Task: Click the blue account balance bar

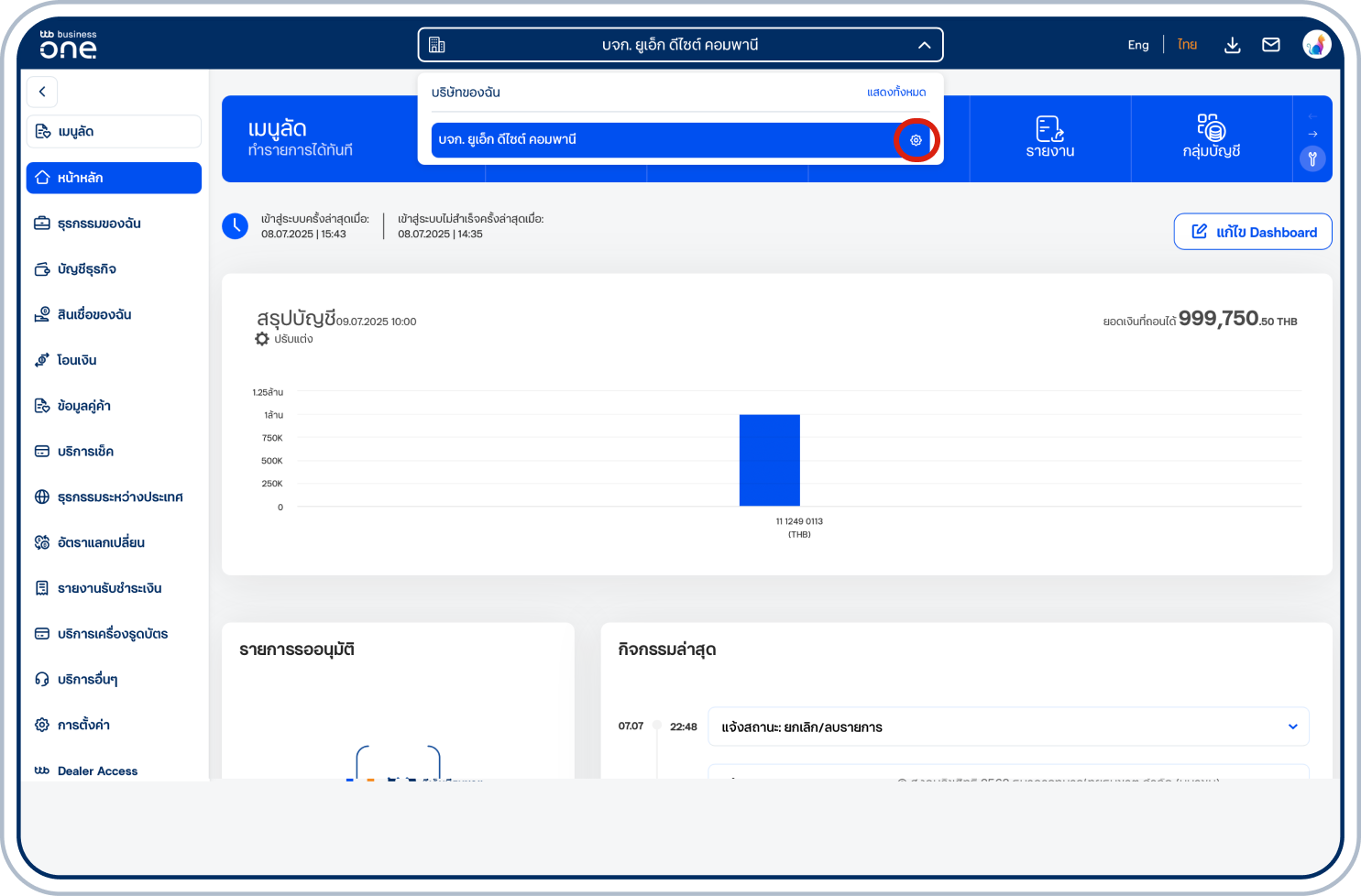Action: [769, 460]
